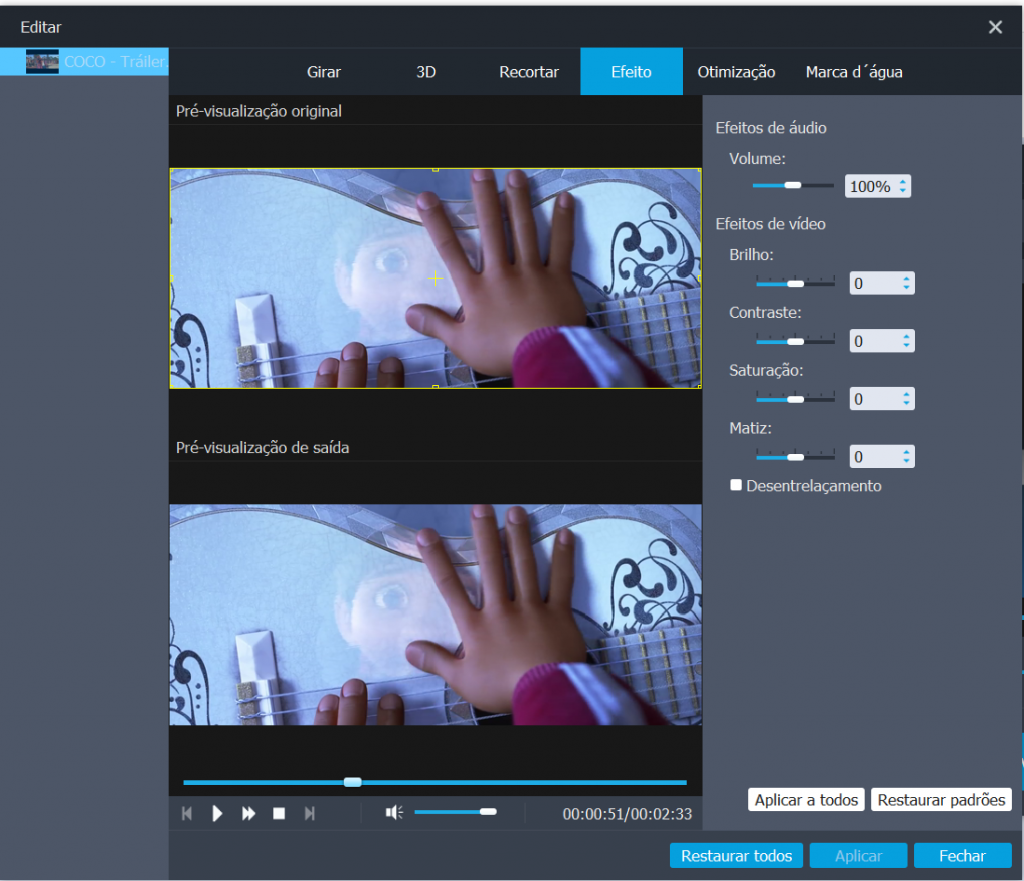Click the Brilho value stepper arrows
The width and height of the screenshot is (1024, 881).
tap(906, 284)
